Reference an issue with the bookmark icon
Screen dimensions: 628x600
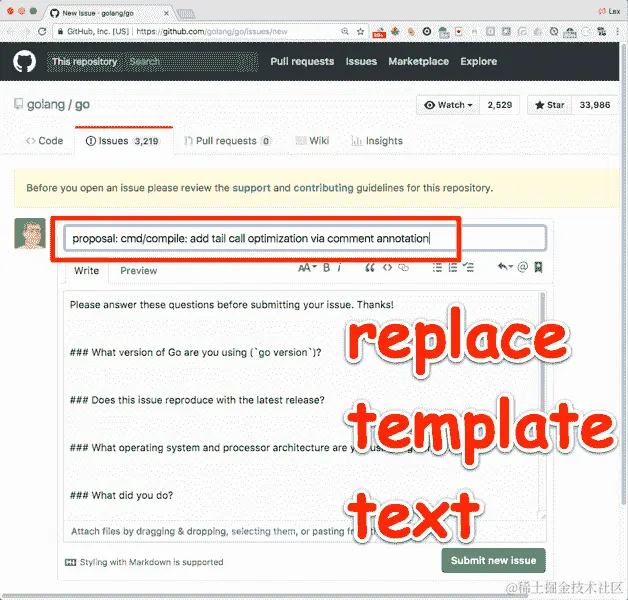click(539, 267)
